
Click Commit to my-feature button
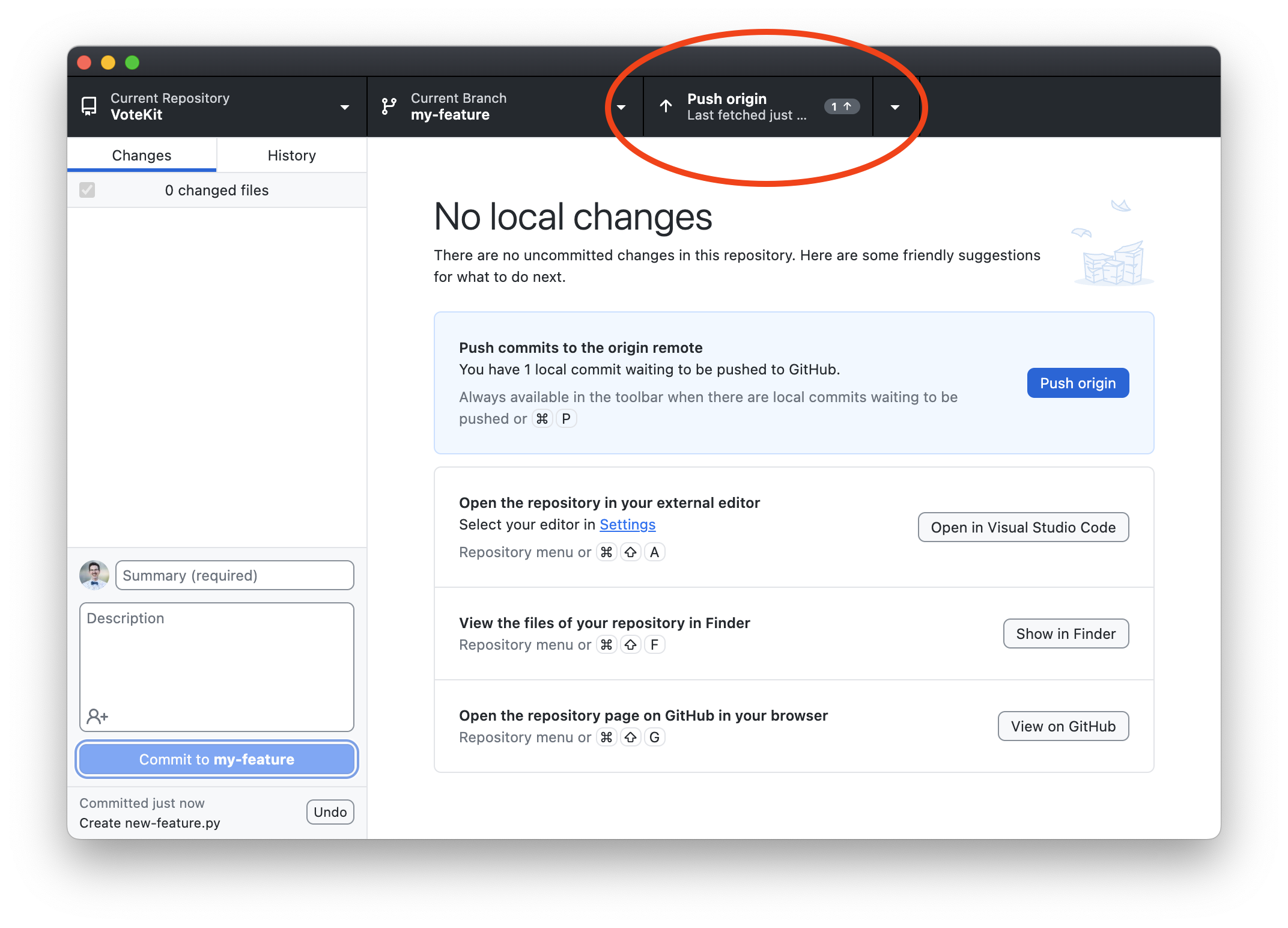217,759
